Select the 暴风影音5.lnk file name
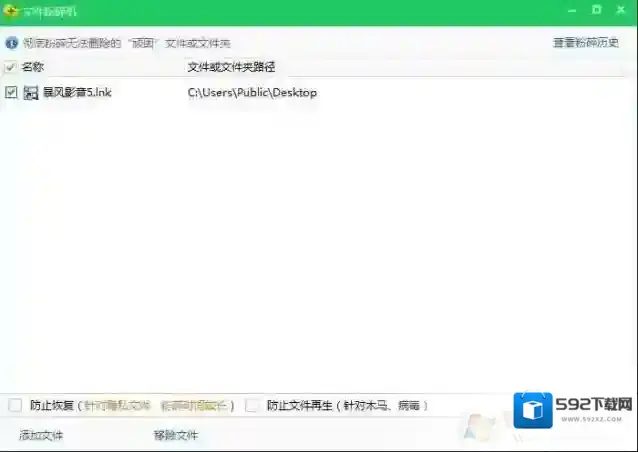 point(76,93)
